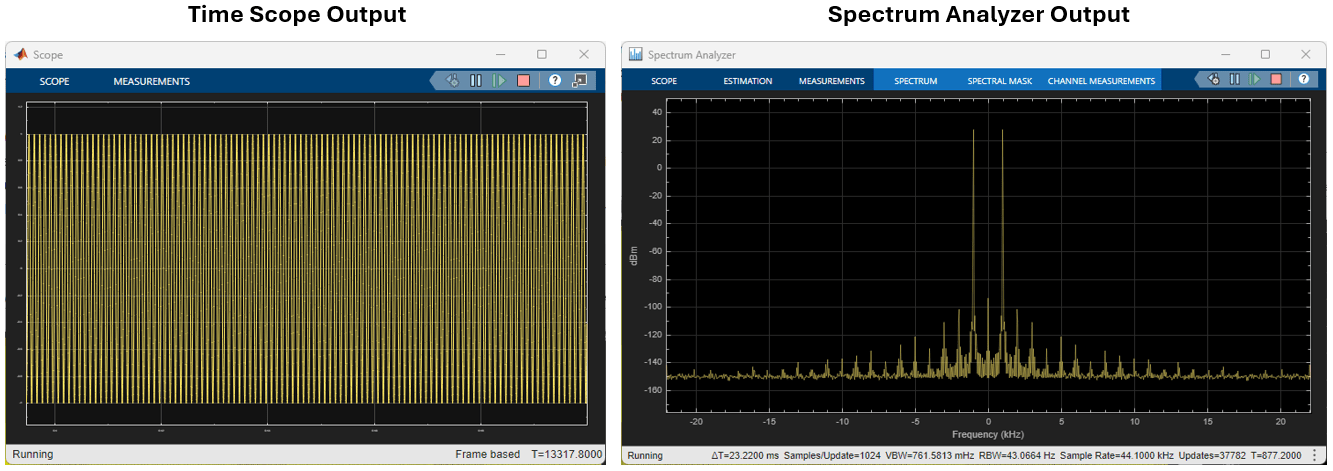Open the SCOPE tab in Time Scope window
Image resolution: width=1333 pixels, height=471 pixels.
point(54,81)
